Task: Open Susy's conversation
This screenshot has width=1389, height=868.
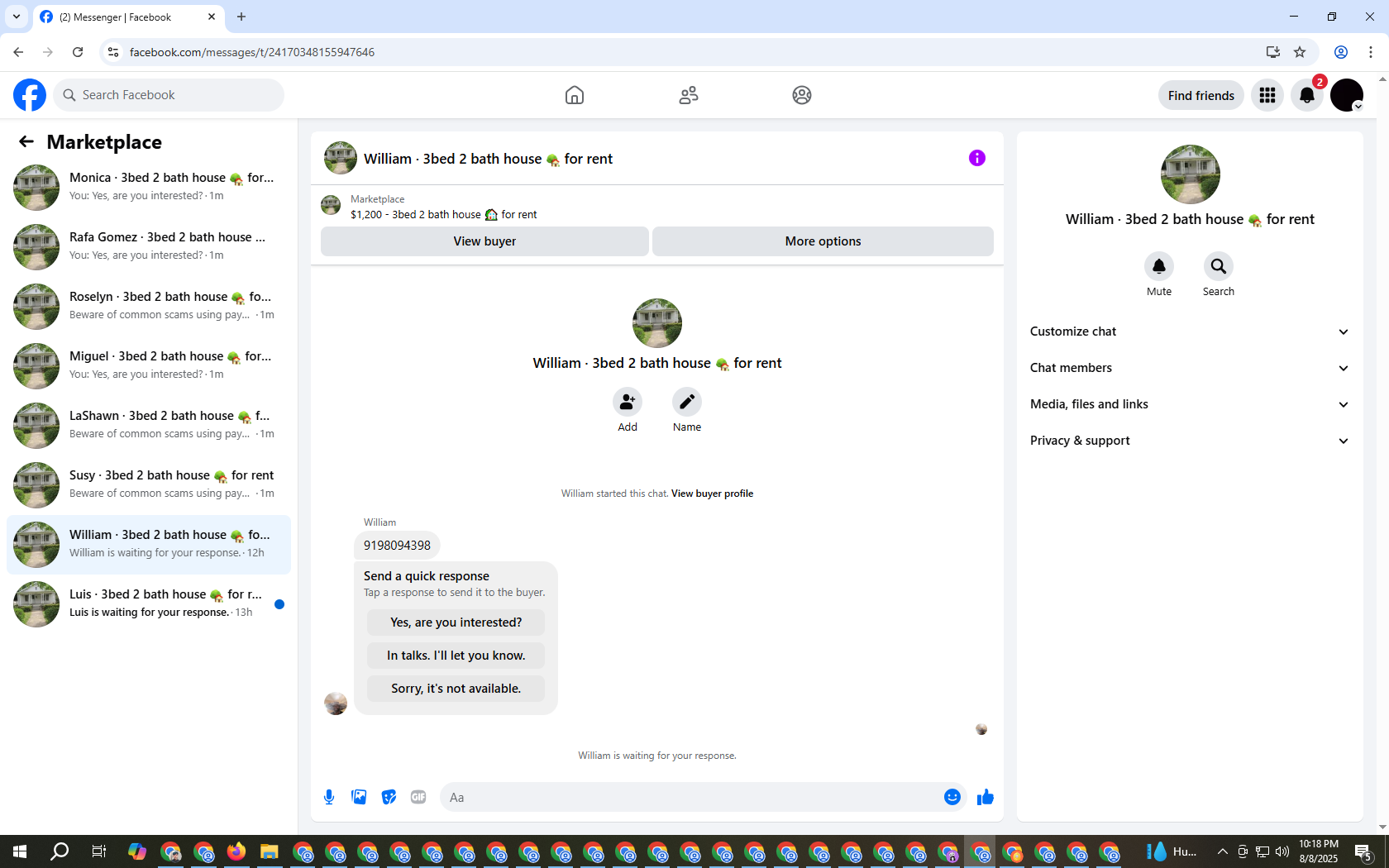Action: coord(149,484)
